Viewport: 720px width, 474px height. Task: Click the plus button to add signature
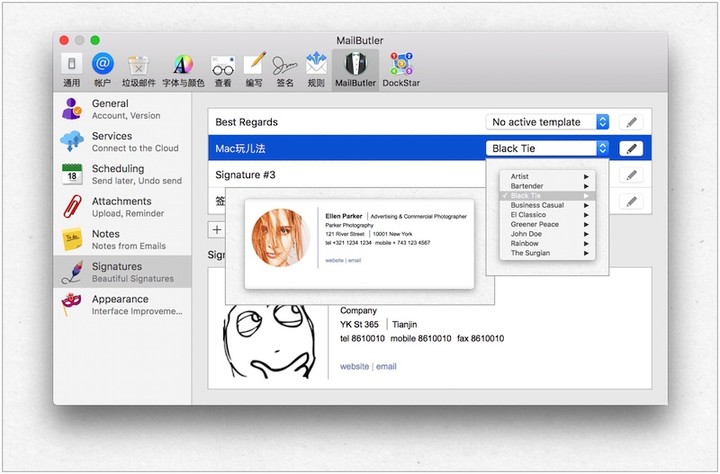coord(217,230)
